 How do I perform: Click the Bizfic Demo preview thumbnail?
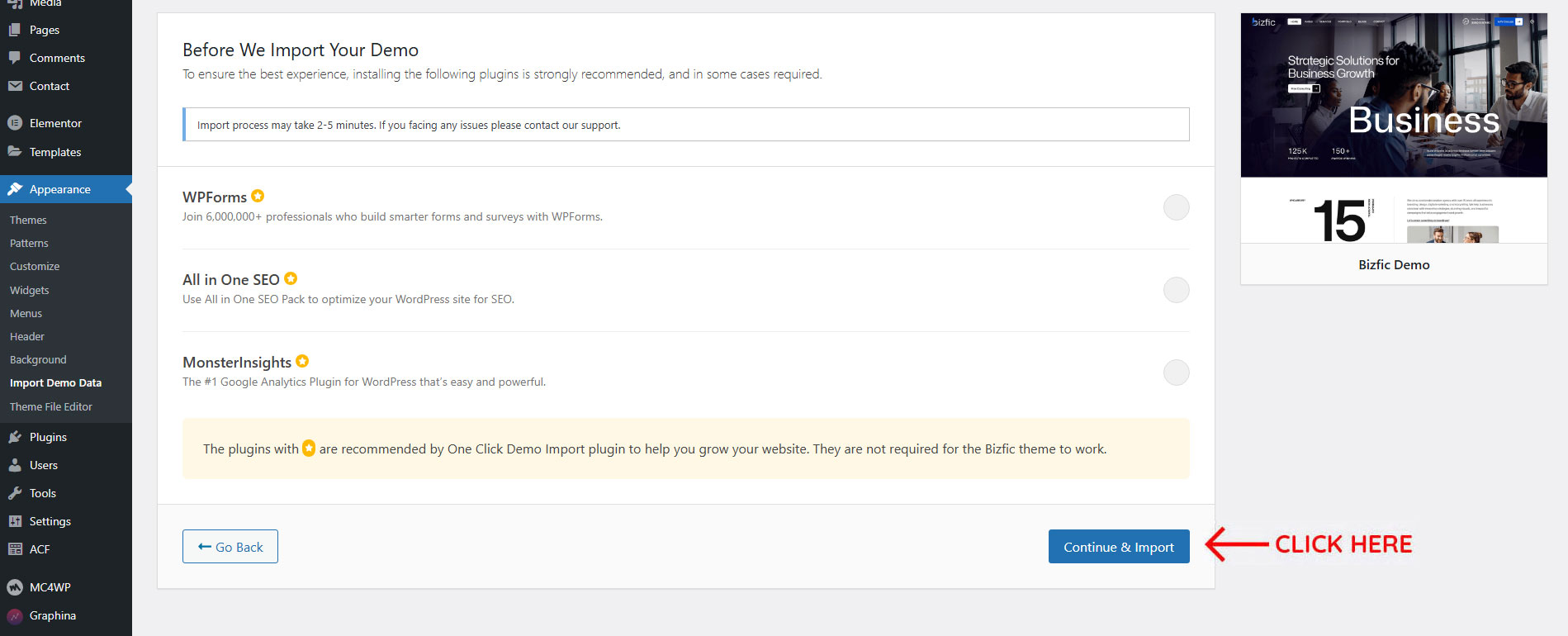coord(1394,128)
